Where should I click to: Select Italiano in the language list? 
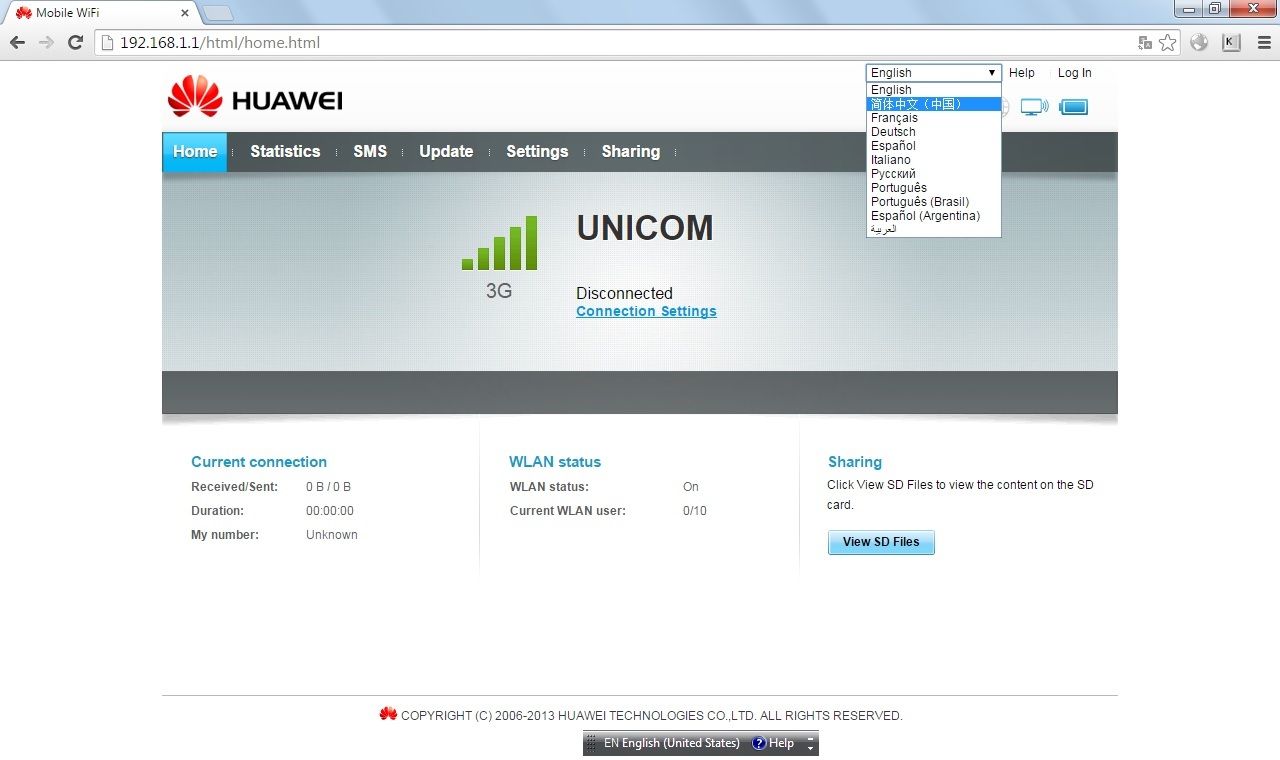[x=934, y=160]
